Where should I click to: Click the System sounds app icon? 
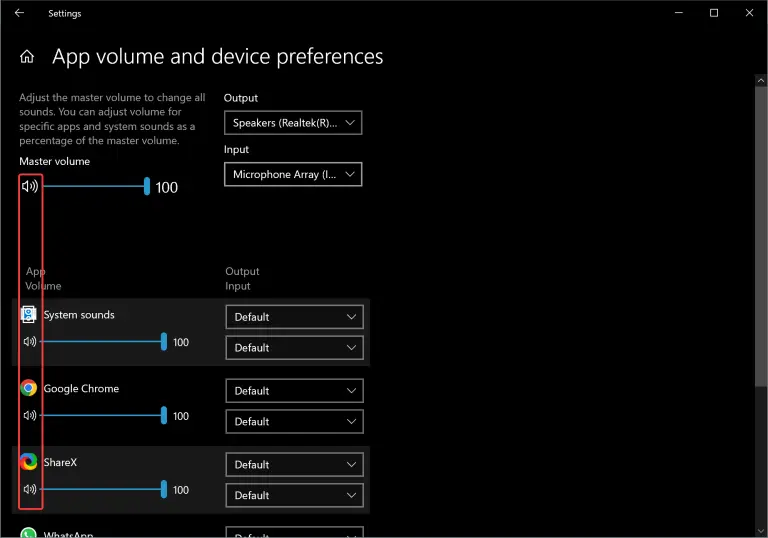click(x=28, y=315)
